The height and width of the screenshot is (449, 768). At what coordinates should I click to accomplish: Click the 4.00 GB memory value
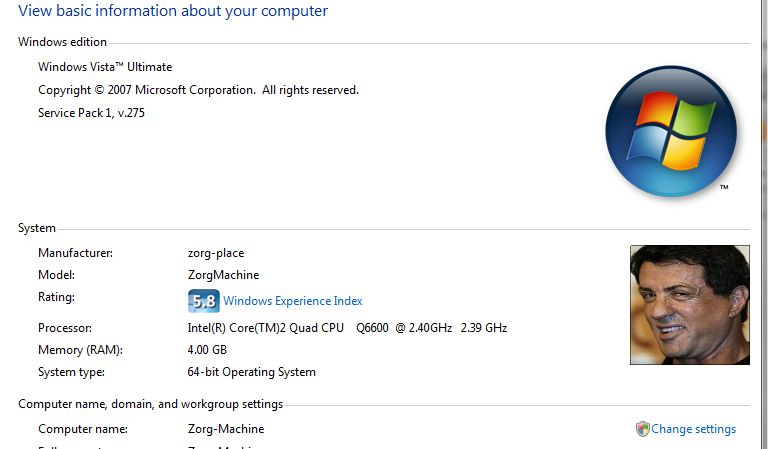coord(207,350)
